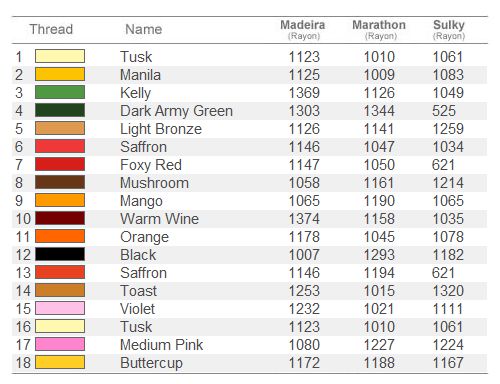500x384 pixels.
Task: Click Madeira code 1178 for Orange
Action: point(304,237)
